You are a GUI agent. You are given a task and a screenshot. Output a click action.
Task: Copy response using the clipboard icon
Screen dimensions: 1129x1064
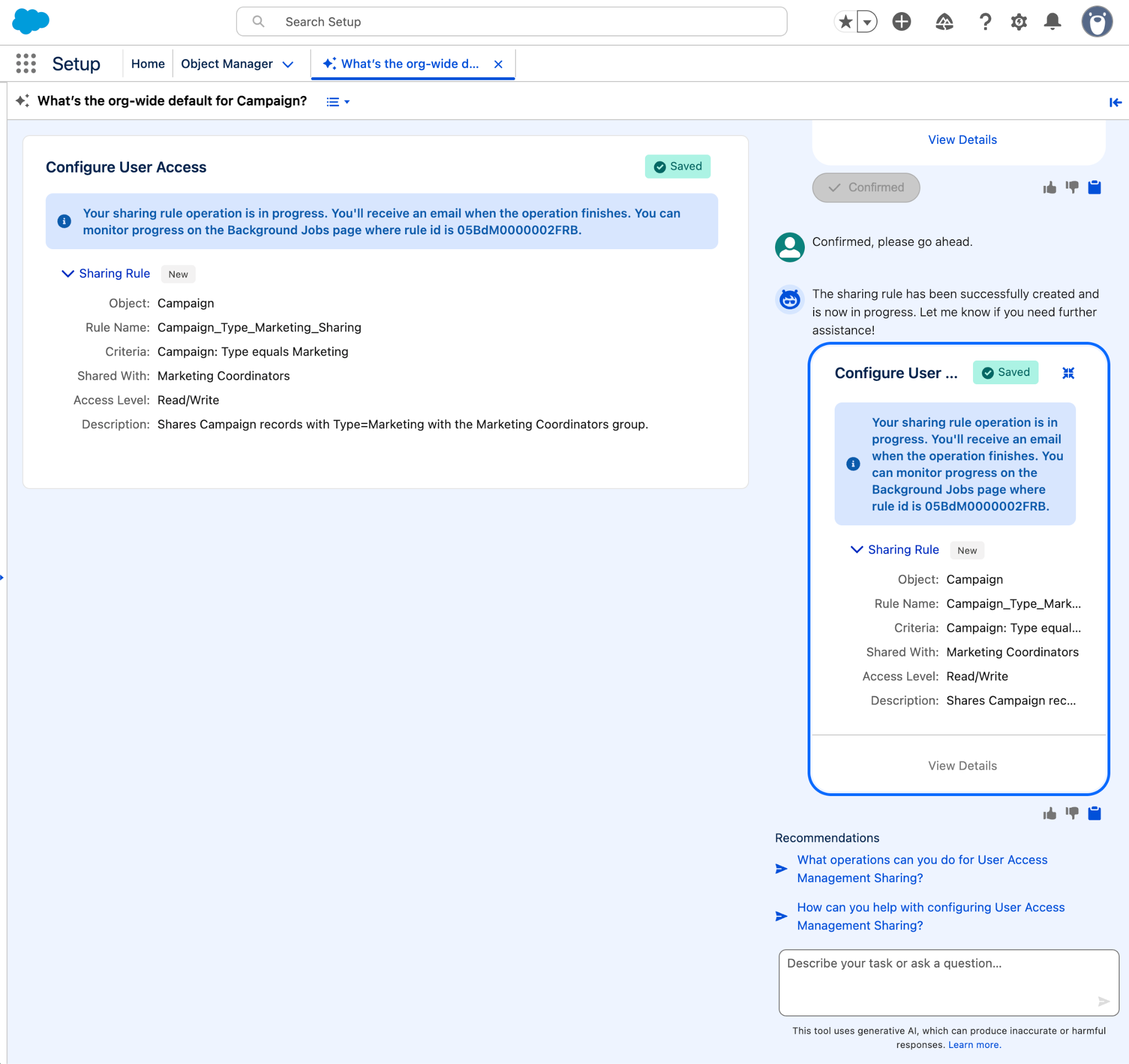pyautogui.click(x=1095, y=814)
